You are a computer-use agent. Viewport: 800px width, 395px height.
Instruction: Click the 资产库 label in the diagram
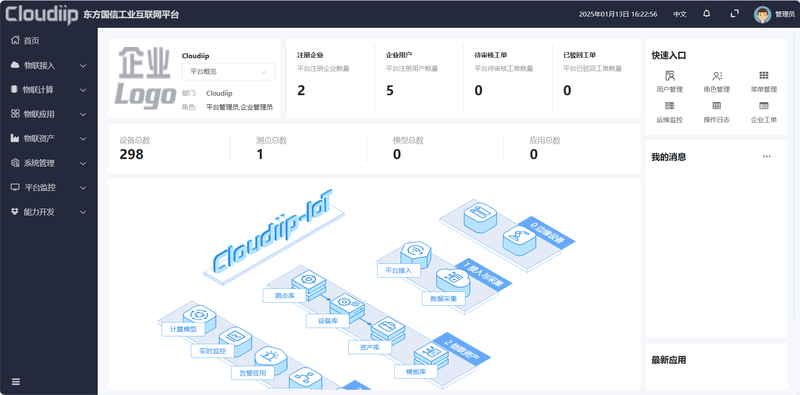coord(369,347)
